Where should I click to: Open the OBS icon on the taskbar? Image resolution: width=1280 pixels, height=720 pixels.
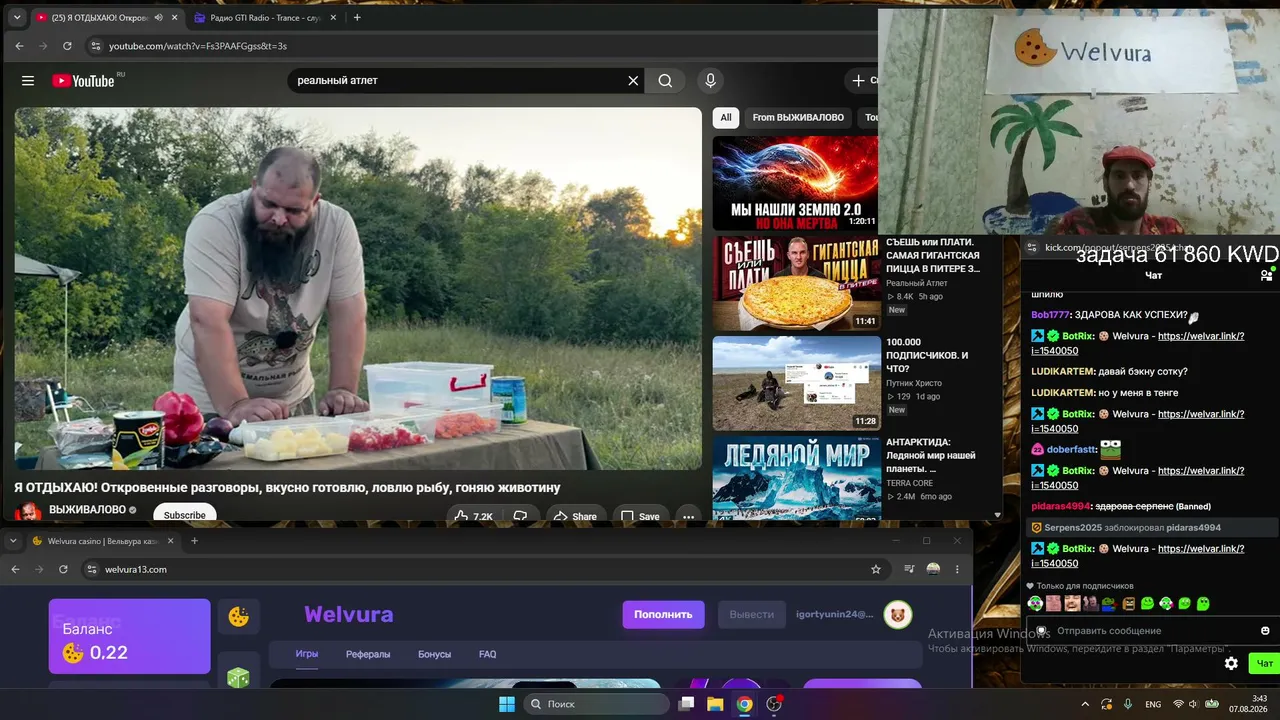(x=774, y=704)
